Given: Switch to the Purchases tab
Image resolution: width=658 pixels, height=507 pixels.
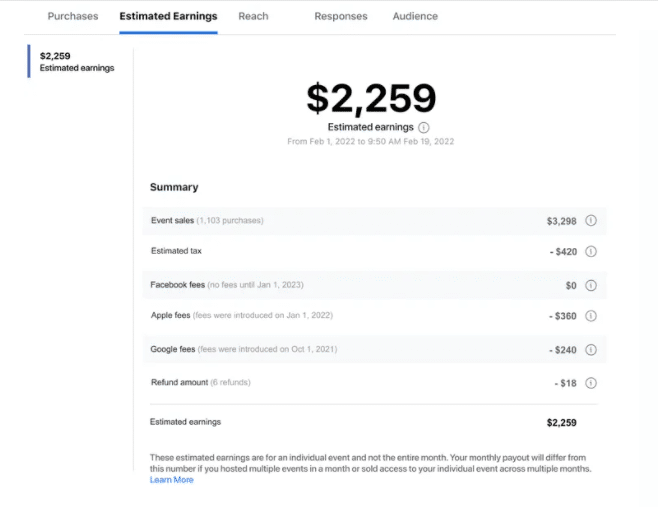Looking at the screenshot, I should pos(73,16).
